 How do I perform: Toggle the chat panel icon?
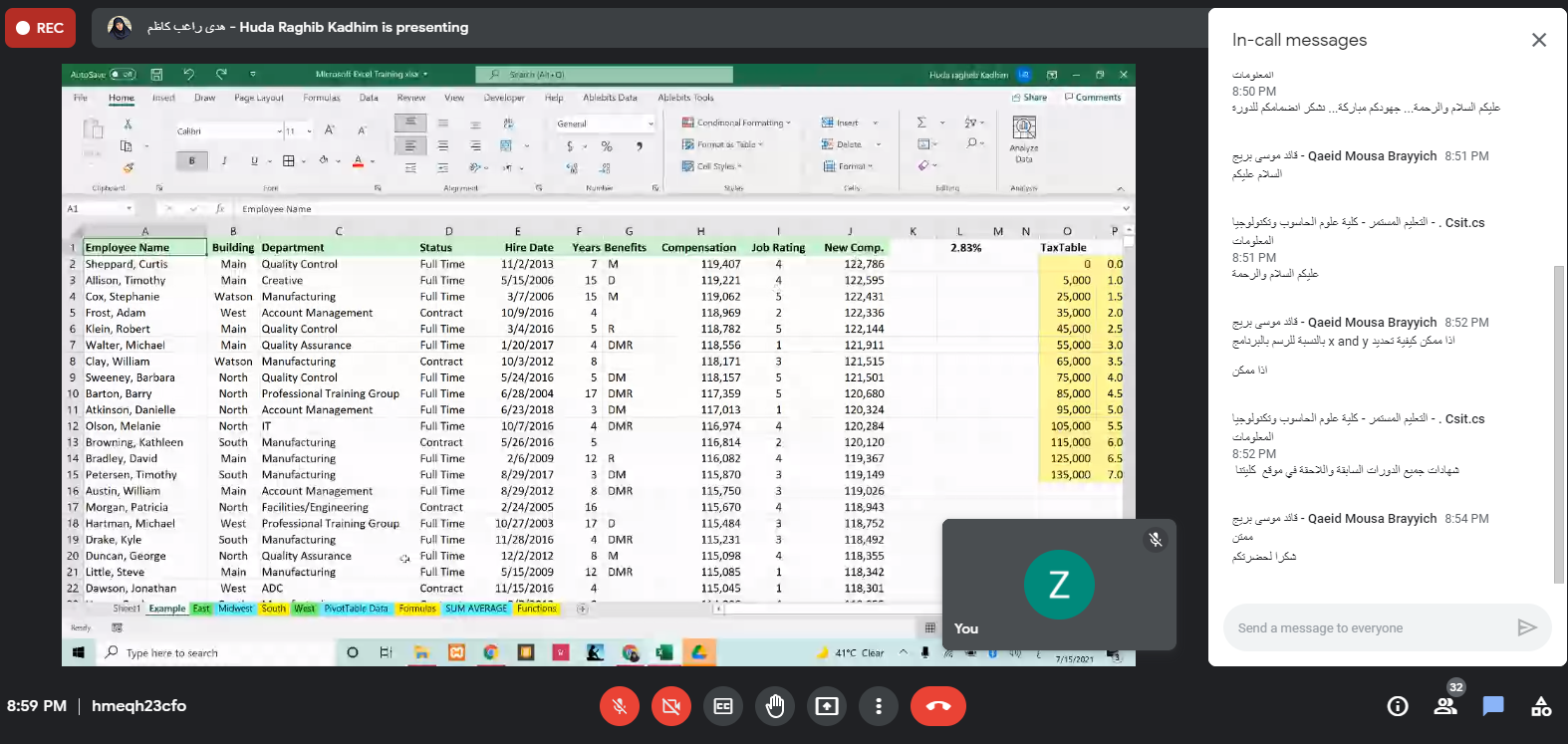coord(1492,706)
